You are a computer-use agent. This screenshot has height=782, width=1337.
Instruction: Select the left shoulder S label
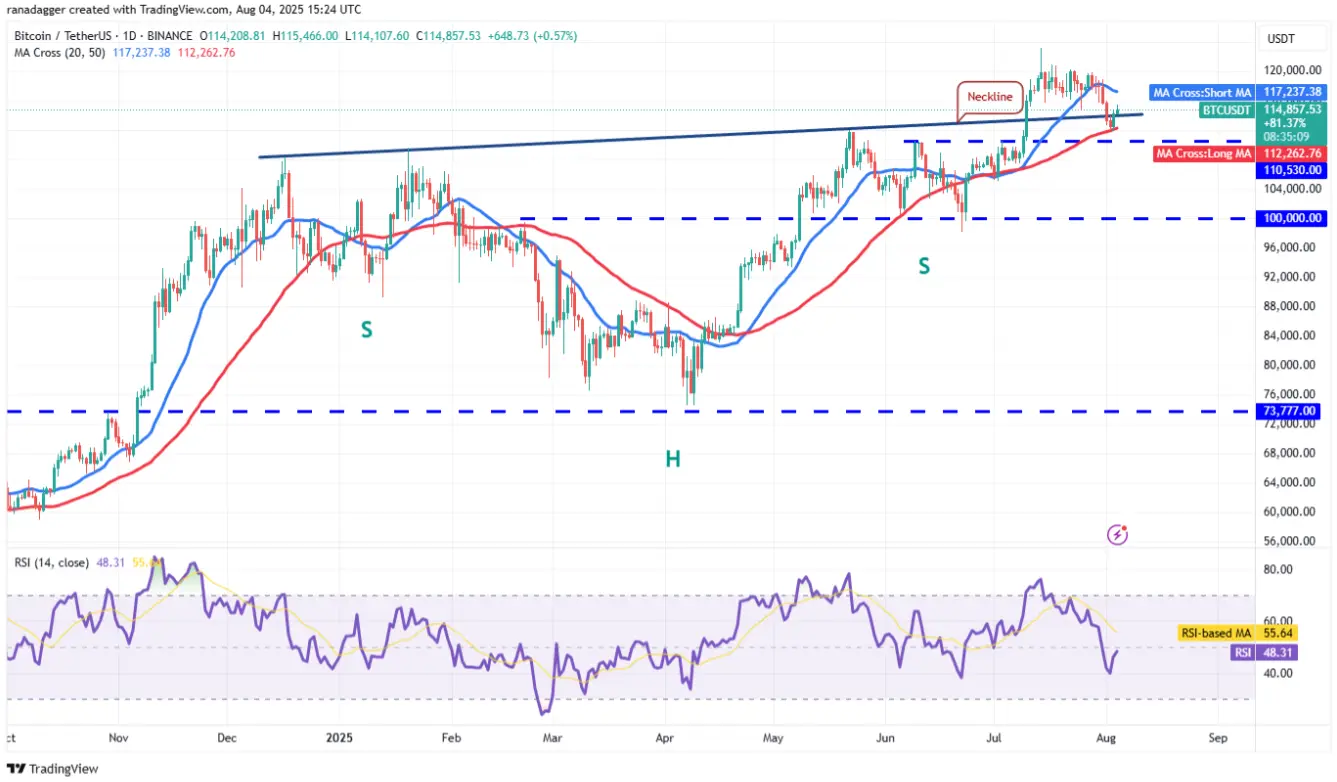point(367,329)
